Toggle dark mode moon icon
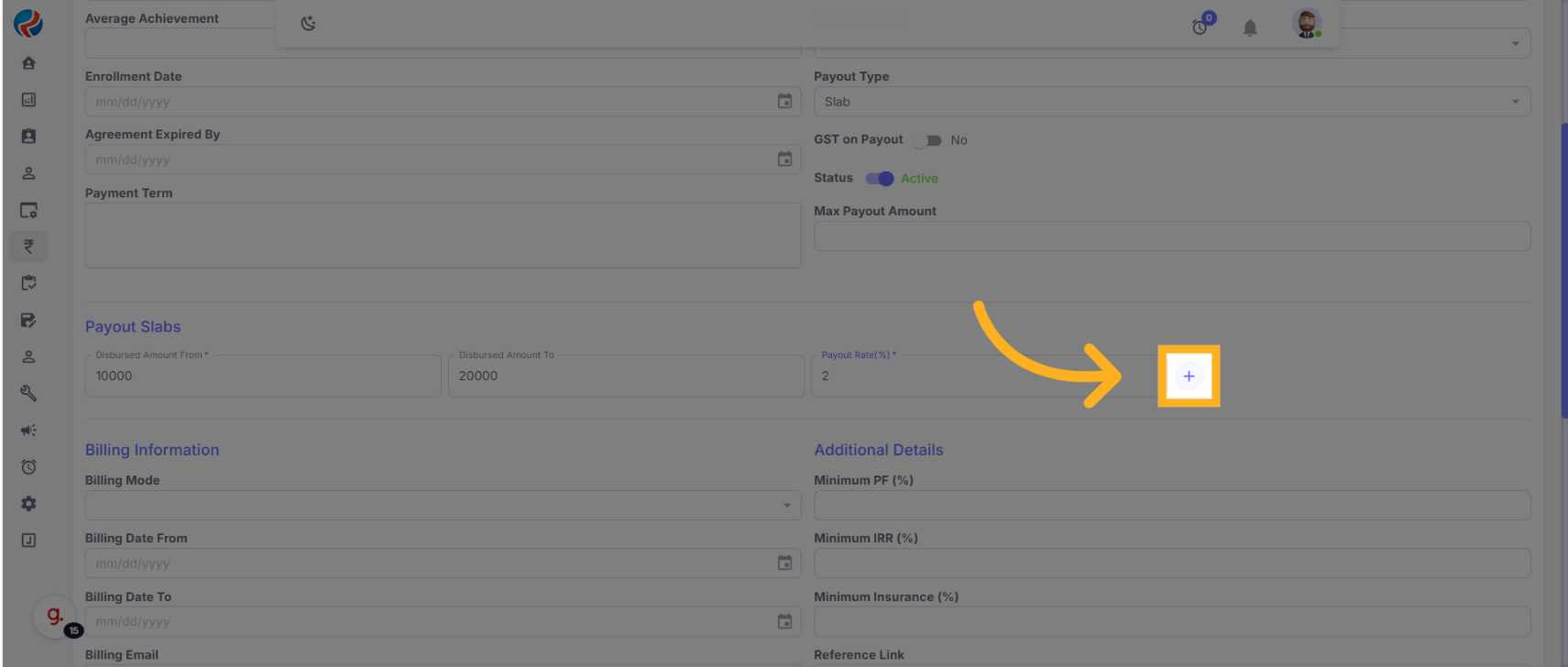 tap(308, 24)
